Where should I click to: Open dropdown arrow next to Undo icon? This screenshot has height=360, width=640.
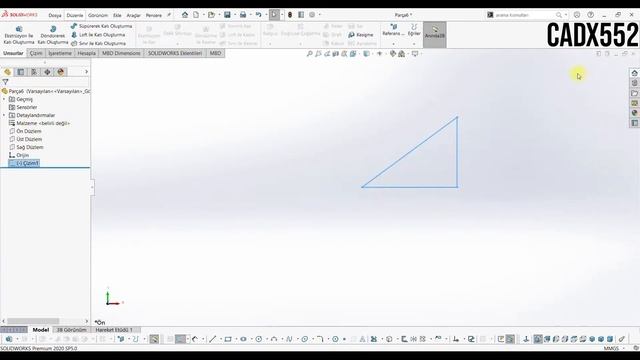tap(266, 15)
